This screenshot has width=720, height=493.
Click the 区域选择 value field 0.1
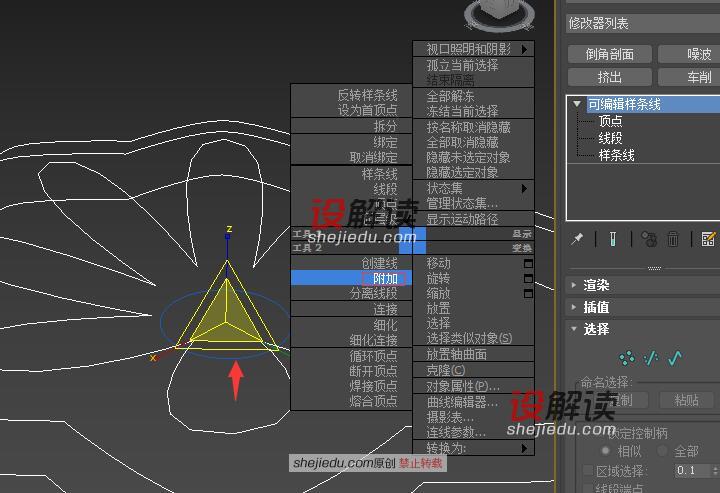(x=692, y=471)
